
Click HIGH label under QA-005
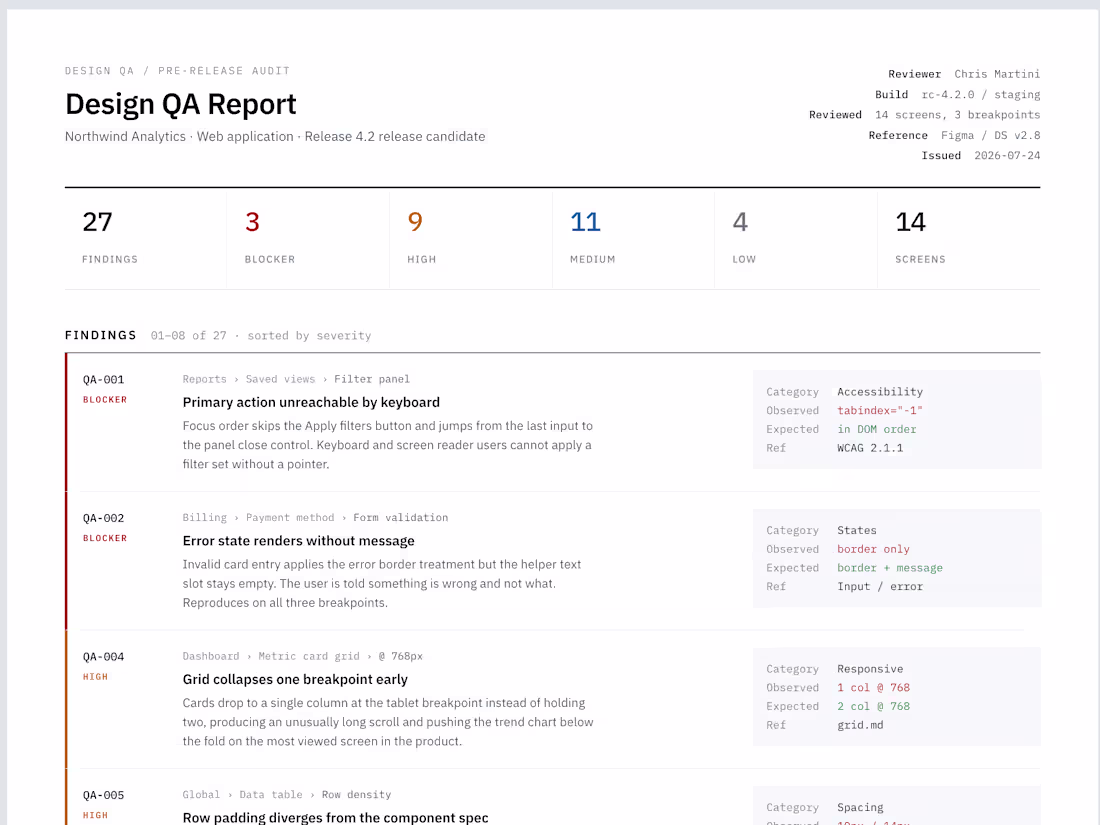(x=95, y=815)
